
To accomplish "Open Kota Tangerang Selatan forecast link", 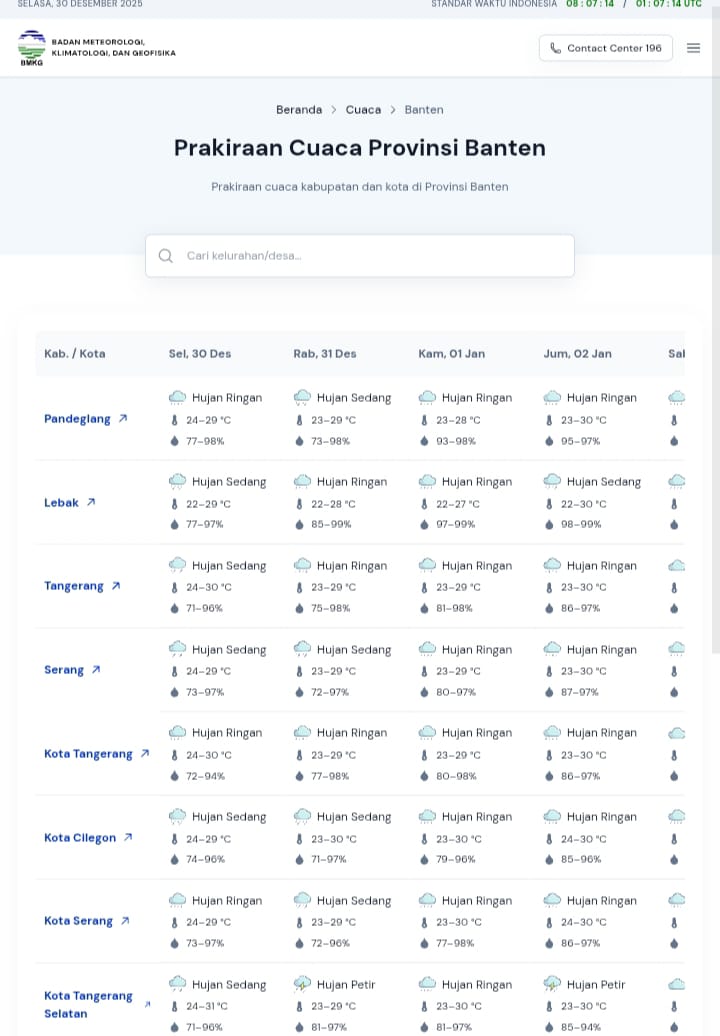I will (x=88, y=1004).
